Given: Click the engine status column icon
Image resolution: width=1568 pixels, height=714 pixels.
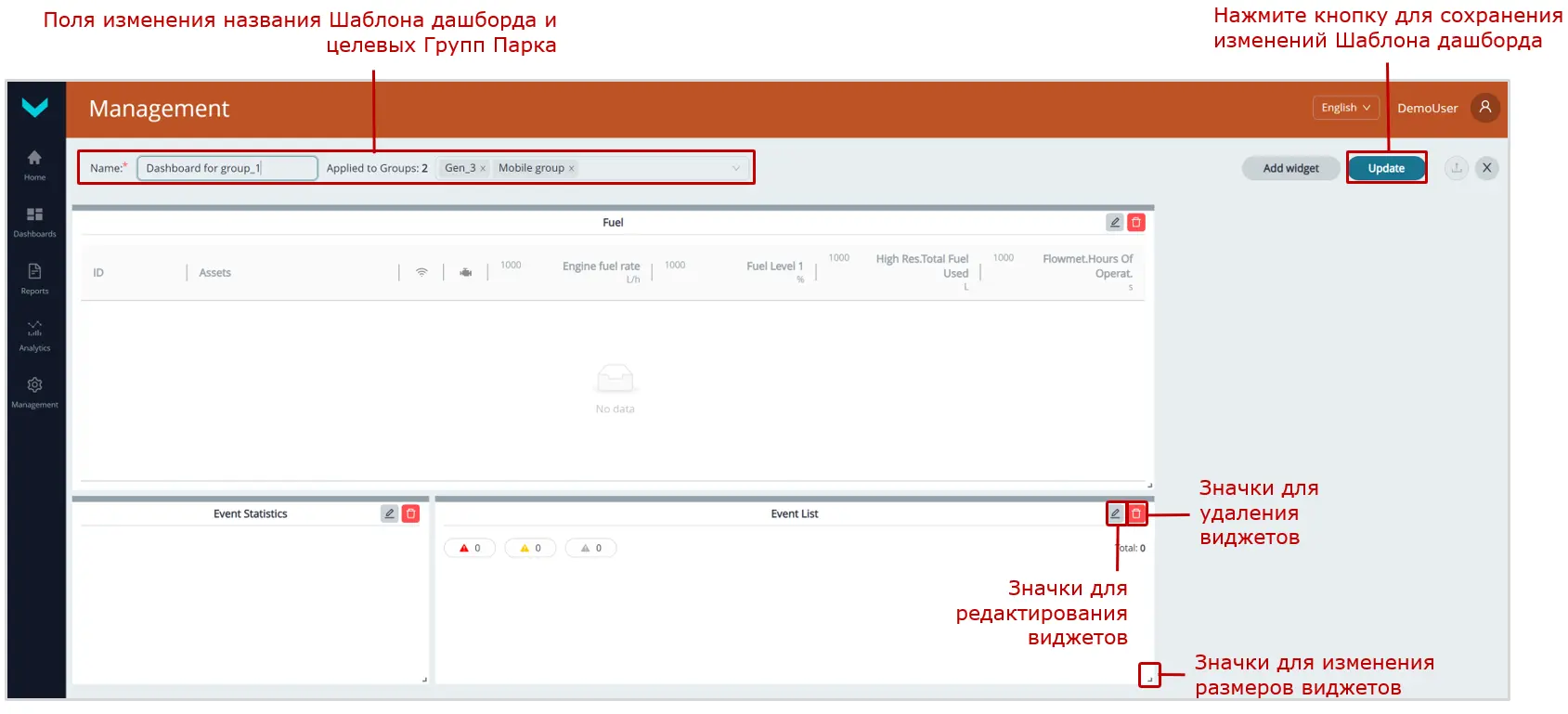Looking at the screenshot, I should point(466,273).
